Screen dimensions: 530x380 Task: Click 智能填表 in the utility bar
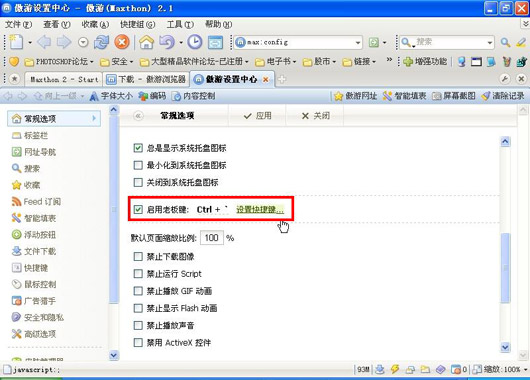point(404,96)
